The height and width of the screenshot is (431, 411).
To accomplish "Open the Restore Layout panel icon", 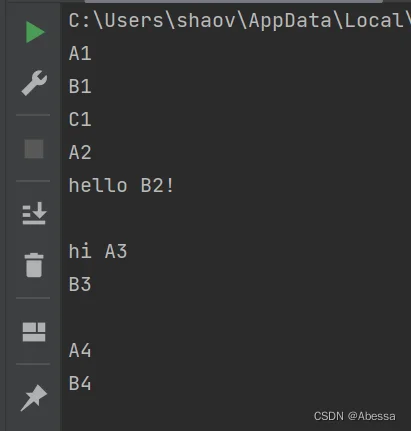I will (34, 332).
